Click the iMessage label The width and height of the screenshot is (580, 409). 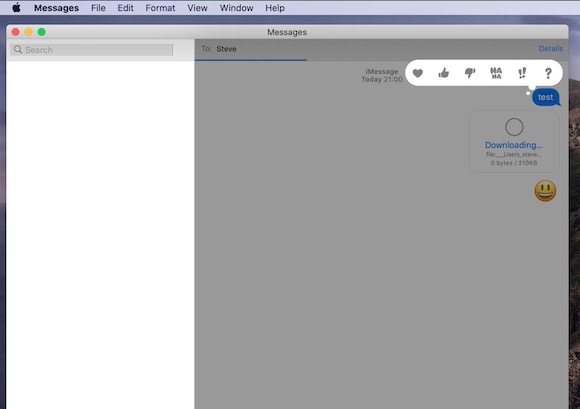pyautogui.click(x=382, y=71)
